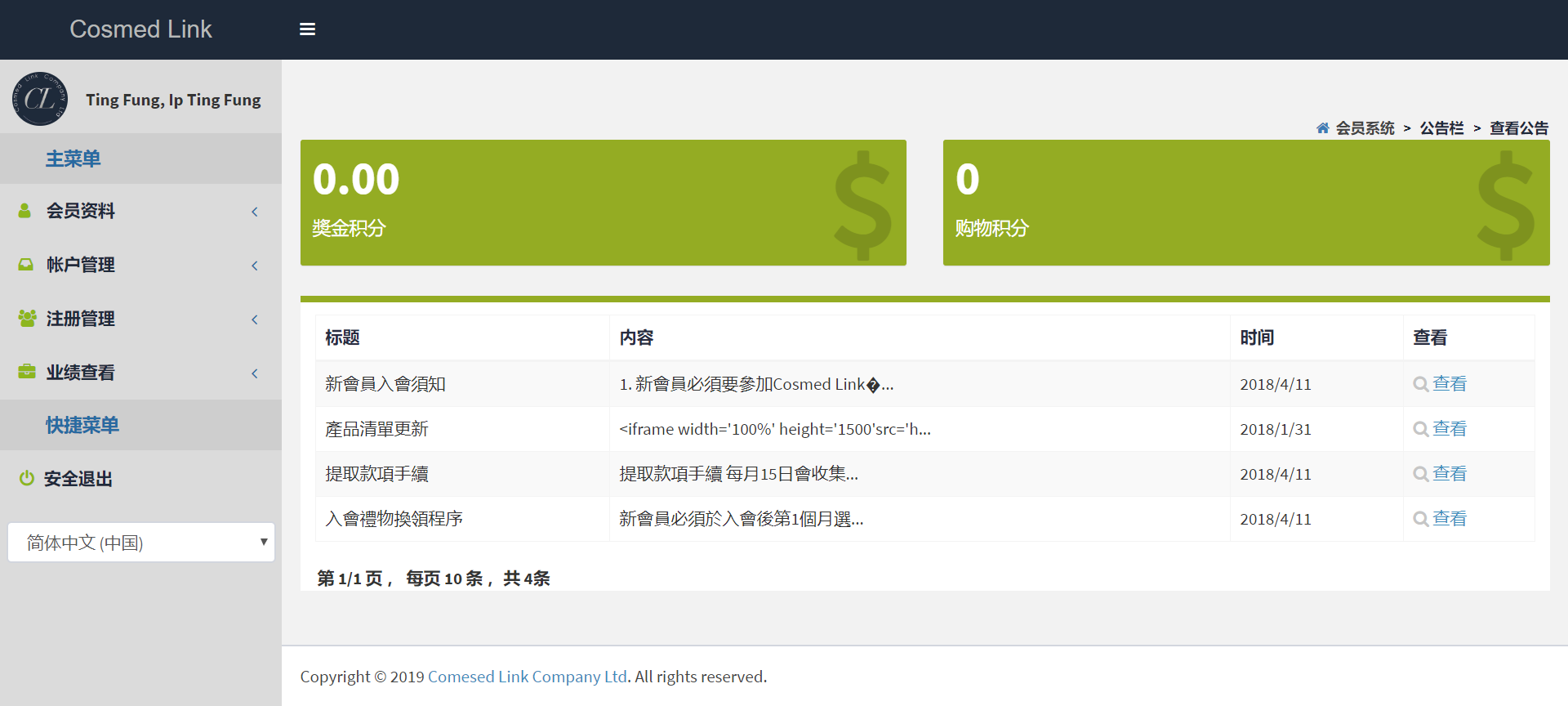
Task: Click the 帐户管理 inbox icon
Action: [26, 265]
